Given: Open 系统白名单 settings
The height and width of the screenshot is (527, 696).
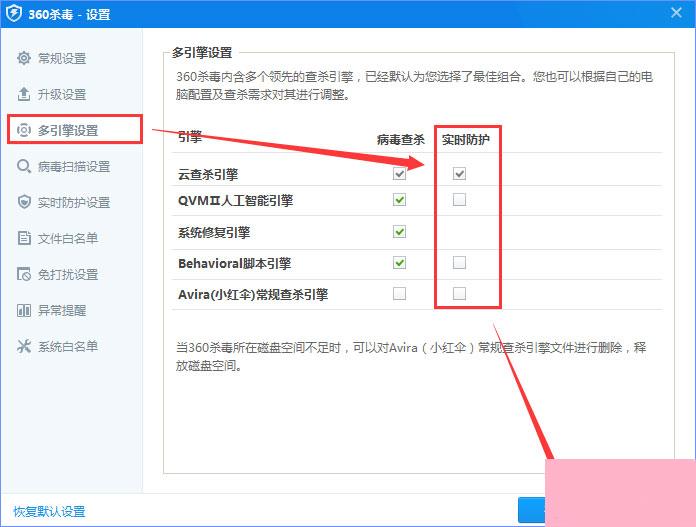Looking at the screenshot, I should [68, 346].
